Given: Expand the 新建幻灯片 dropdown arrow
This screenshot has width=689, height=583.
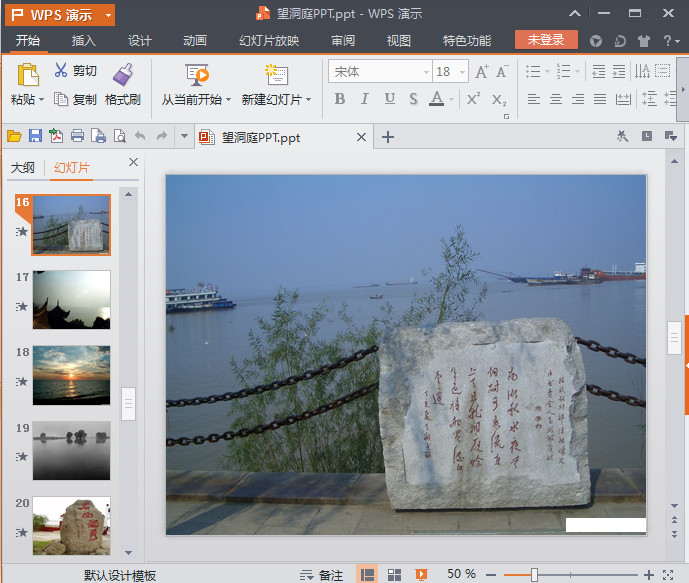Looking at the screenshot, I should pyautogui.click(x=308, y=100).
